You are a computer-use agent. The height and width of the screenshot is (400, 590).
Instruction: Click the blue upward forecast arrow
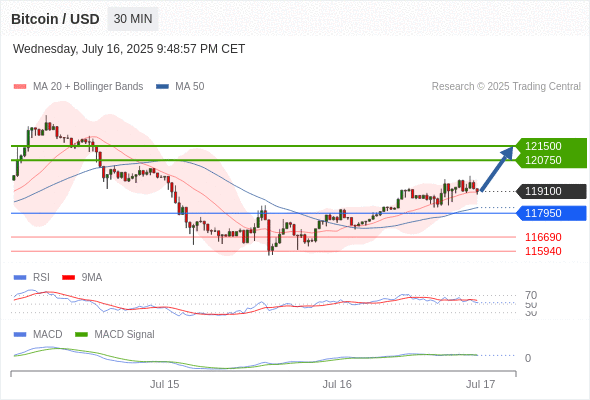(497, 169)
